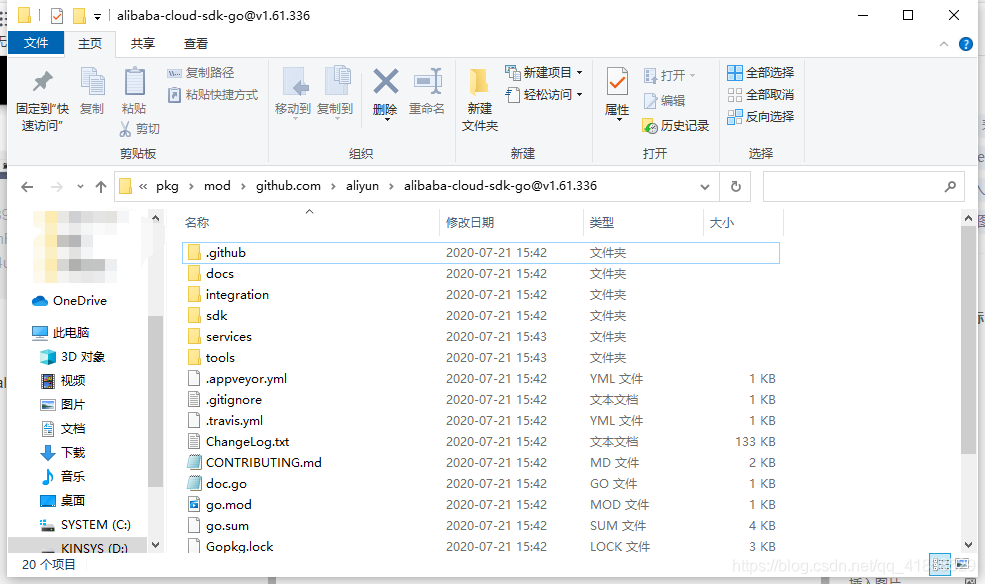Select This PC (此电脑) in navigation pane
Viewport: 985px width, 584px height.
61,332
